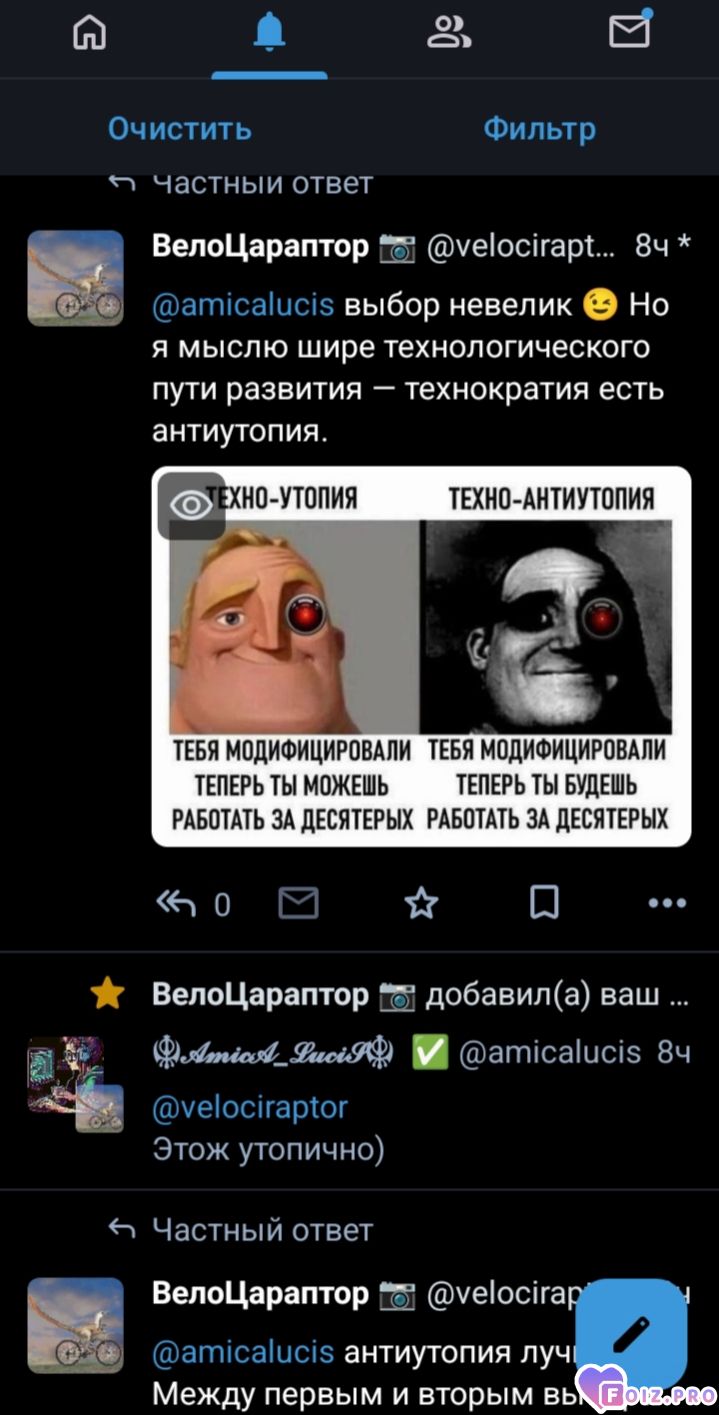Favourite the post with star icon
This screenshot has height=1415, width=719.
(421, 904)
